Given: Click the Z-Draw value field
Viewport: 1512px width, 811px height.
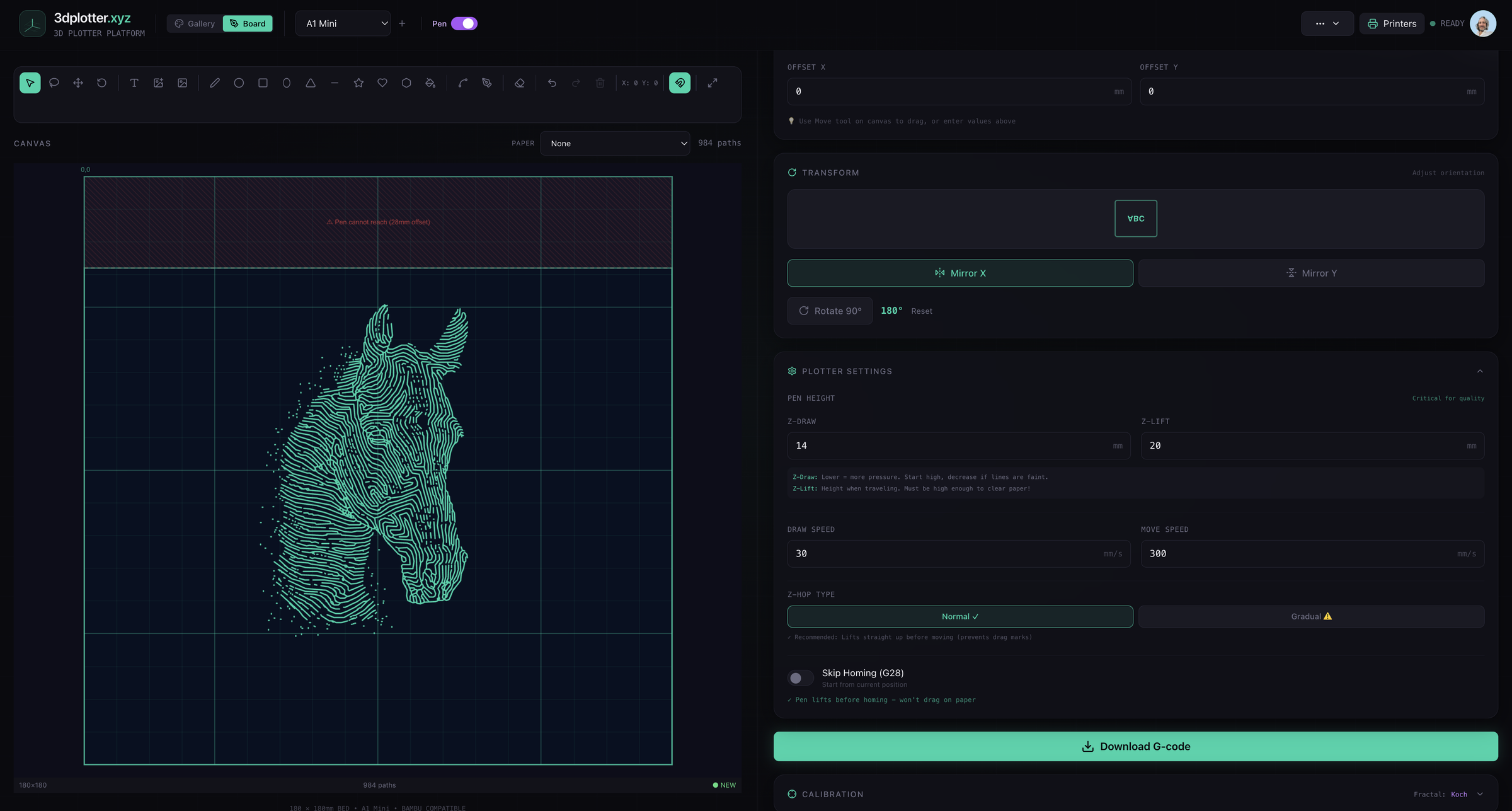Looking at the screenshot, I should click(x=959, y=446).
